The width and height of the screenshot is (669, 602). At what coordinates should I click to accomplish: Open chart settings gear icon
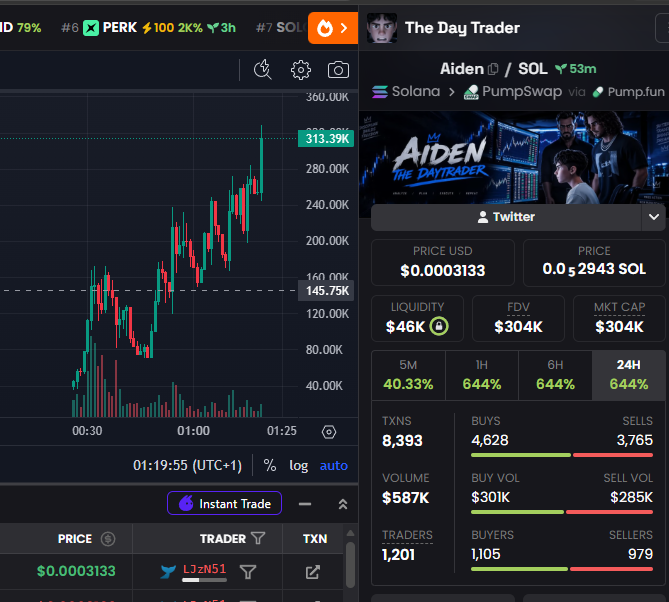301,70
